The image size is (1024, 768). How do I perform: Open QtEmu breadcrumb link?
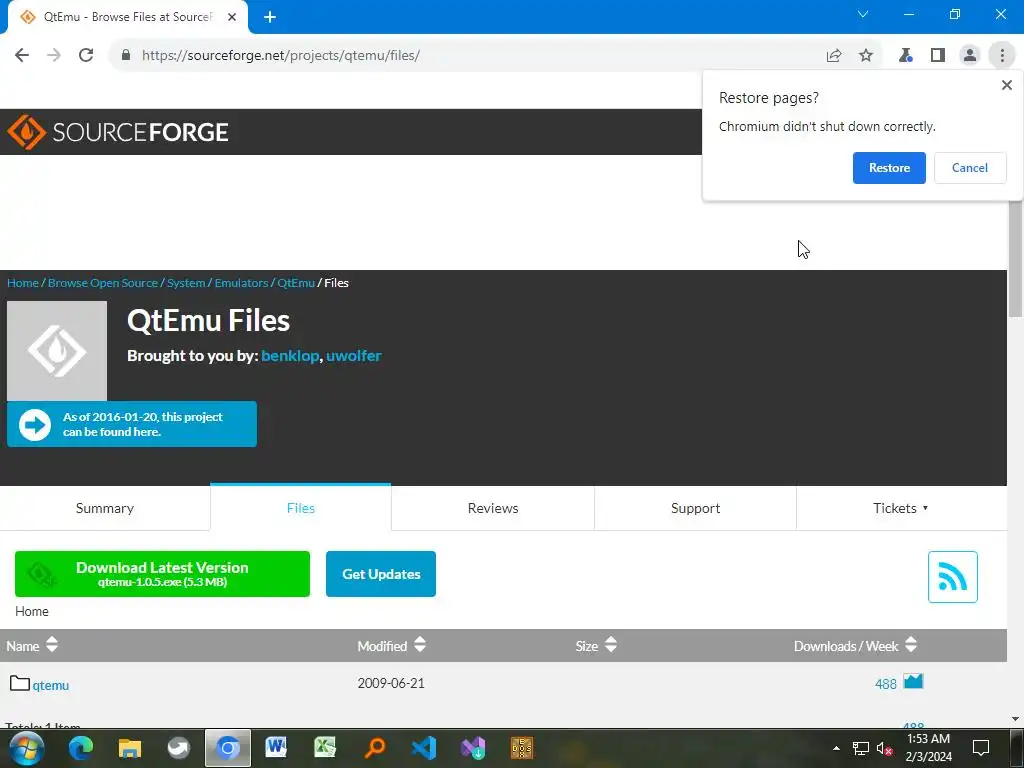point(296,283)
